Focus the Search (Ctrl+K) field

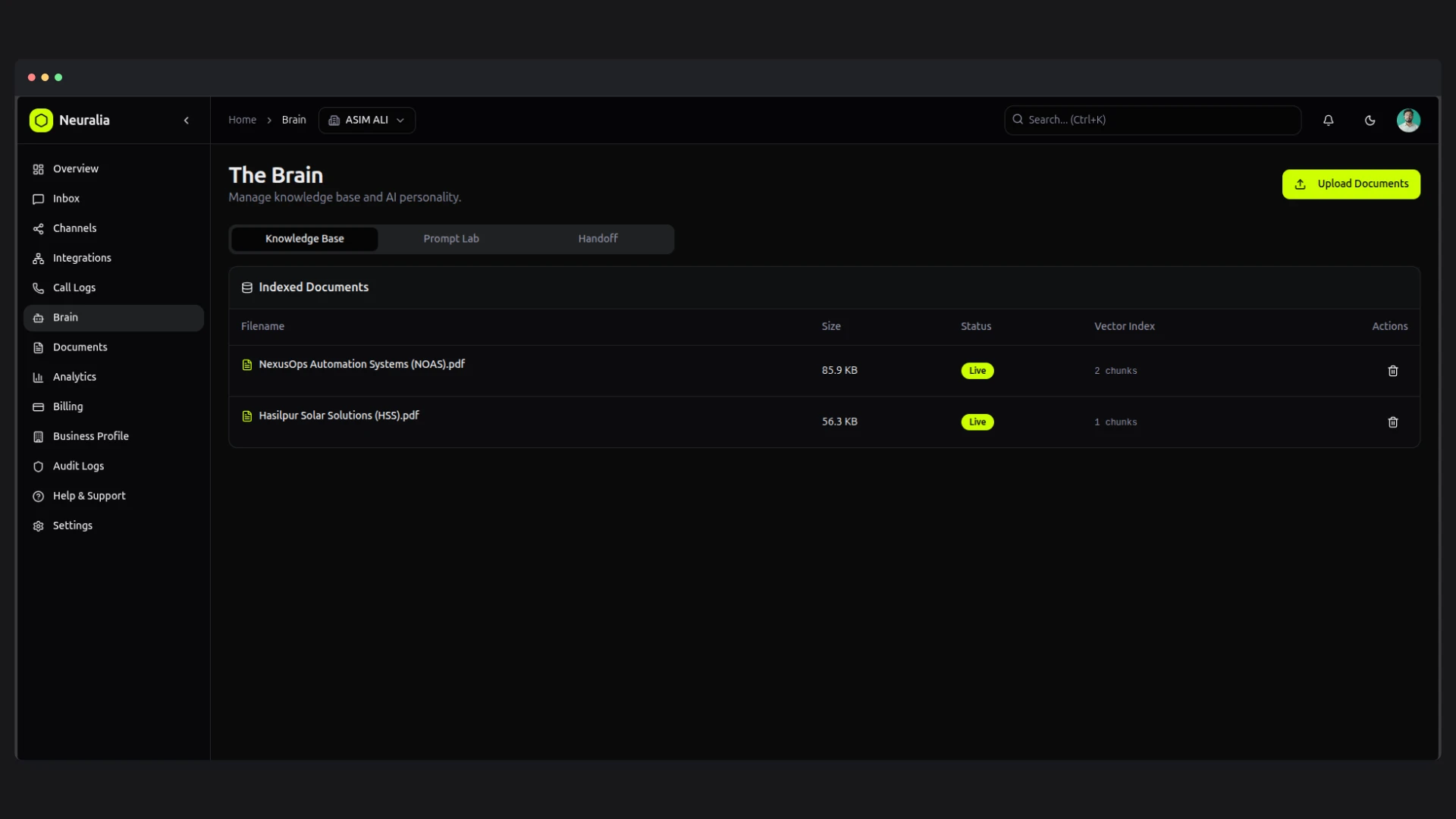1153,121
